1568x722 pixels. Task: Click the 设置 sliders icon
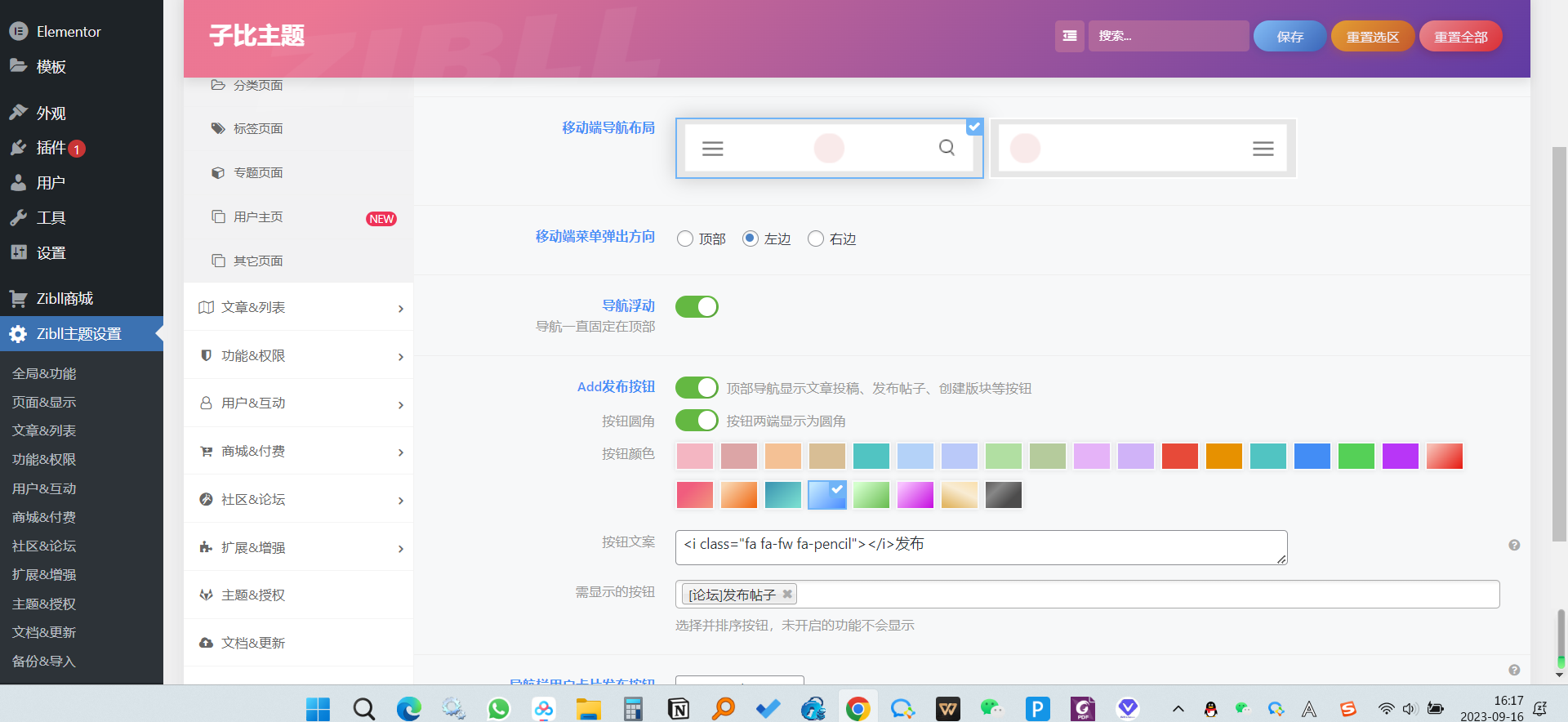[19, 252]
